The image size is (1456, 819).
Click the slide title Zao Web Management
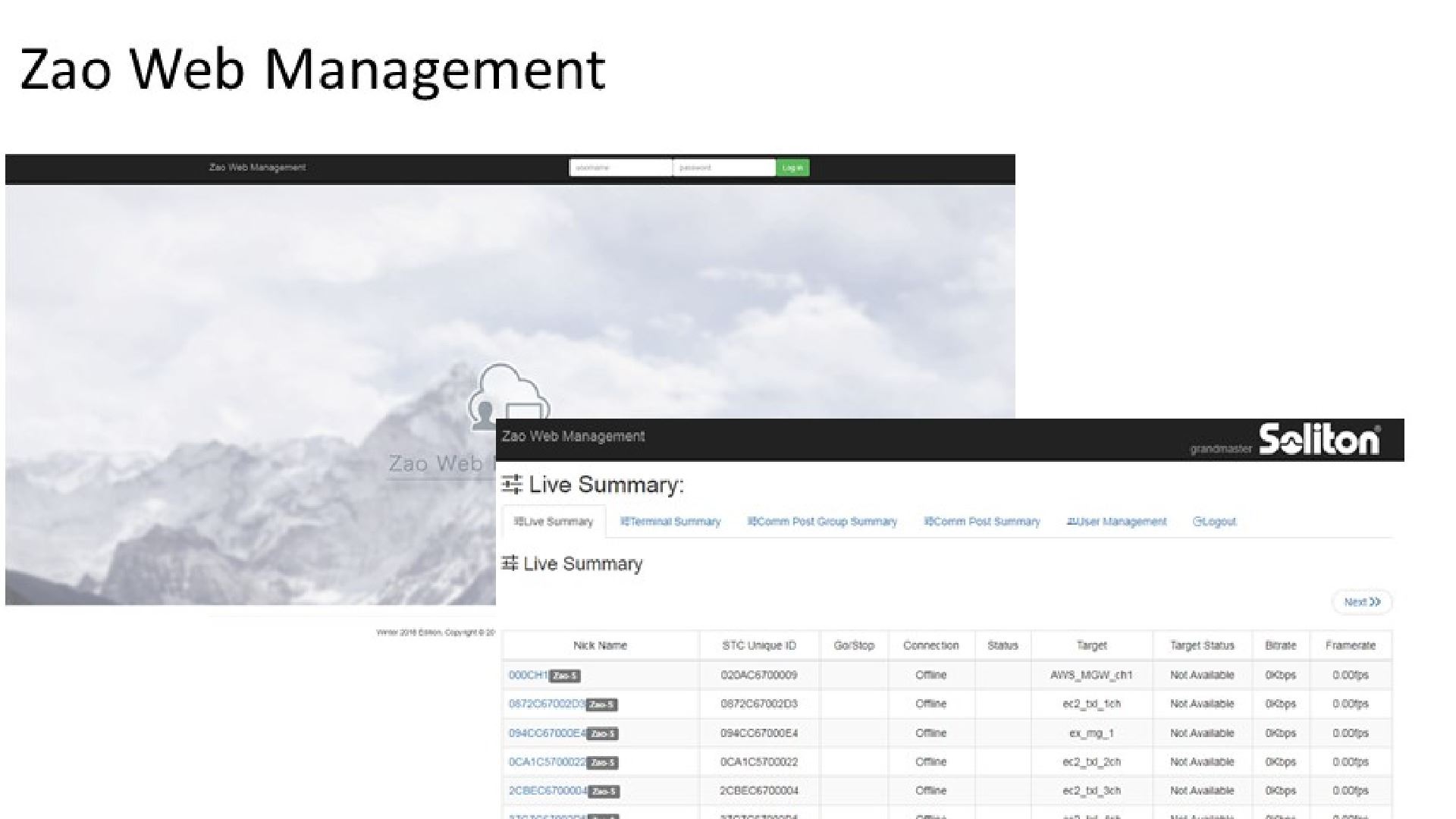pyautogui.click(x=312, y=70)
